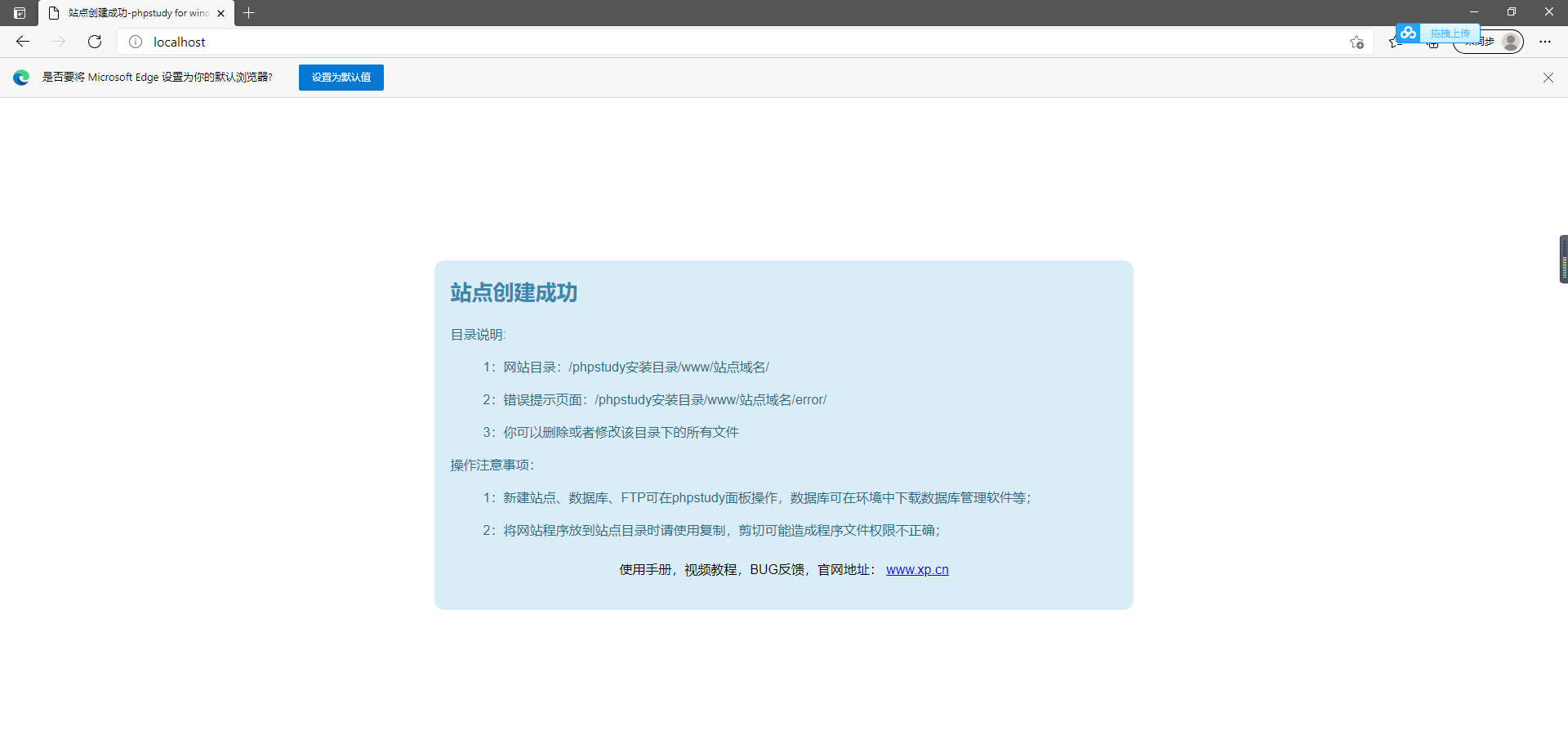Viewport: 1568px width, 748px height.
Task: Visit the www.xp.cn link
Action: coord(917,569)
